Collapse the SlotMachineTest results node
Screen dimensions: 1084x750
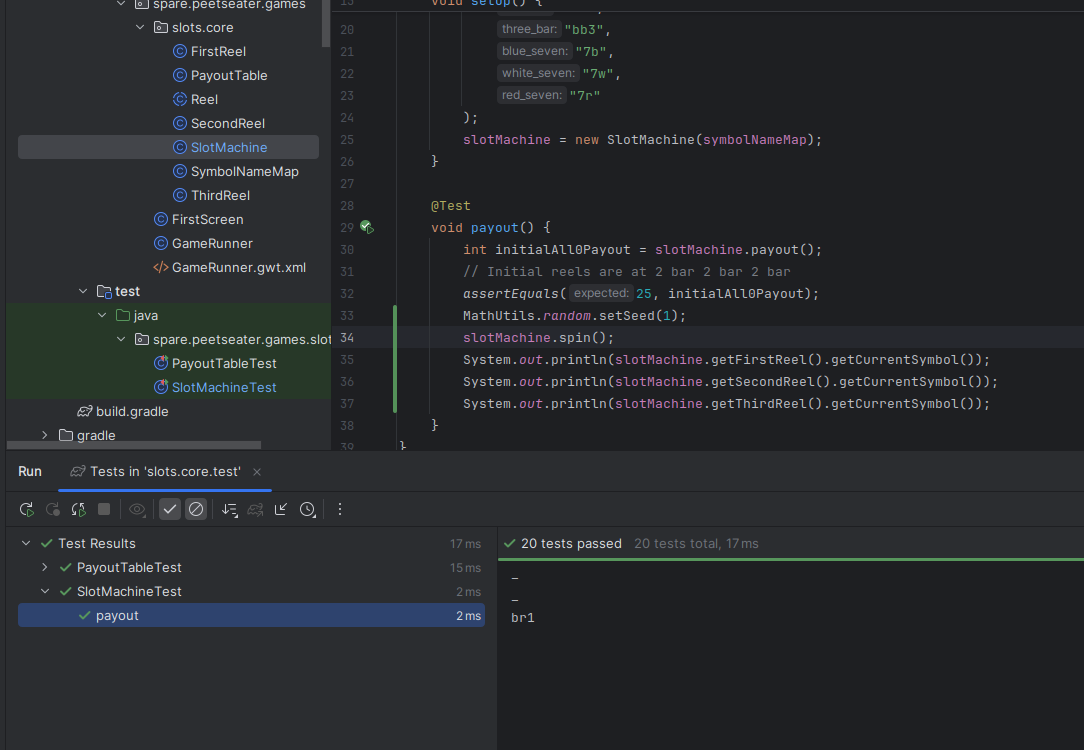(45, 592)
